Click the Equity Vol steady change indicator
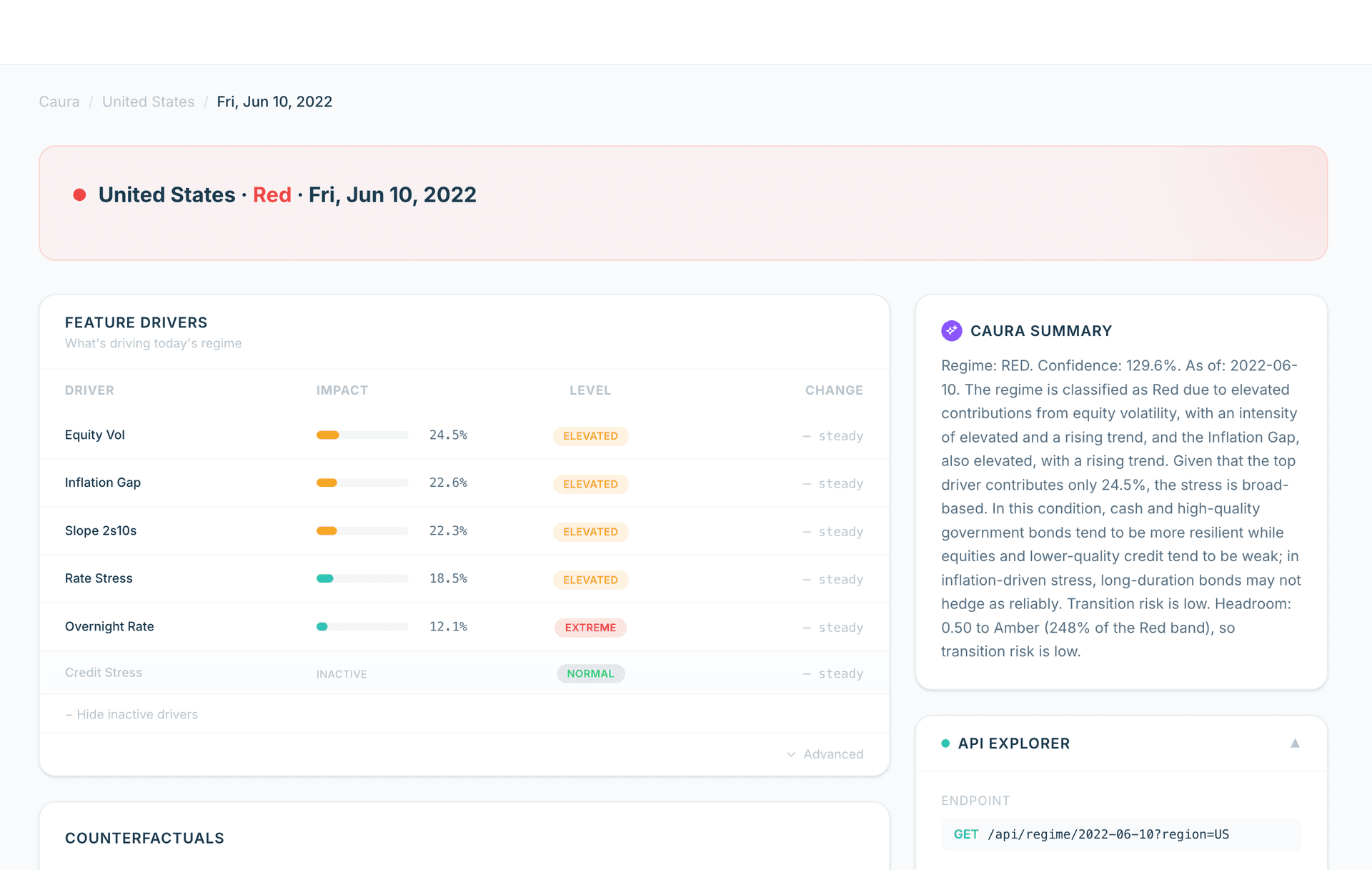The width and height of the screenshot is (1372, 870). [832, 436]
